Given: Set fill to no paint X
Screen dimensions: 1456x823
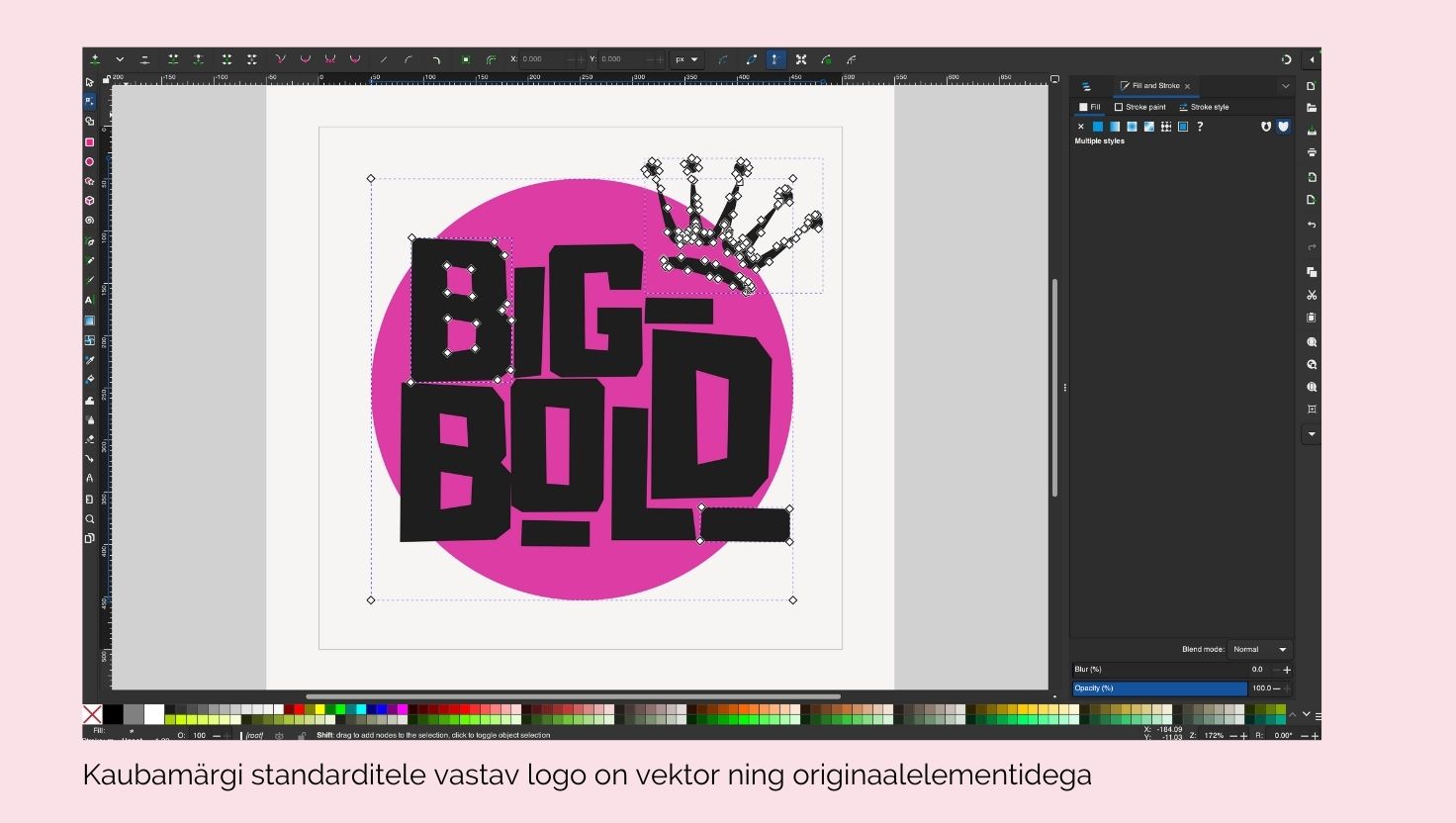Looking at the screenshot, I should [x=1081, y=127].
